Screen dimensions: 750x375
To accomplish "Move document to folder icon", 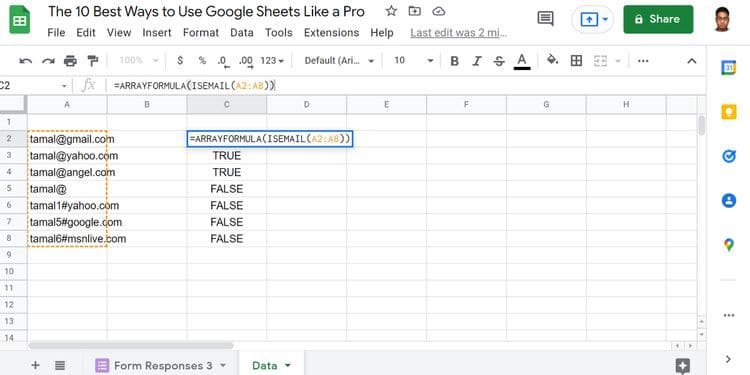I will [415, 11].
